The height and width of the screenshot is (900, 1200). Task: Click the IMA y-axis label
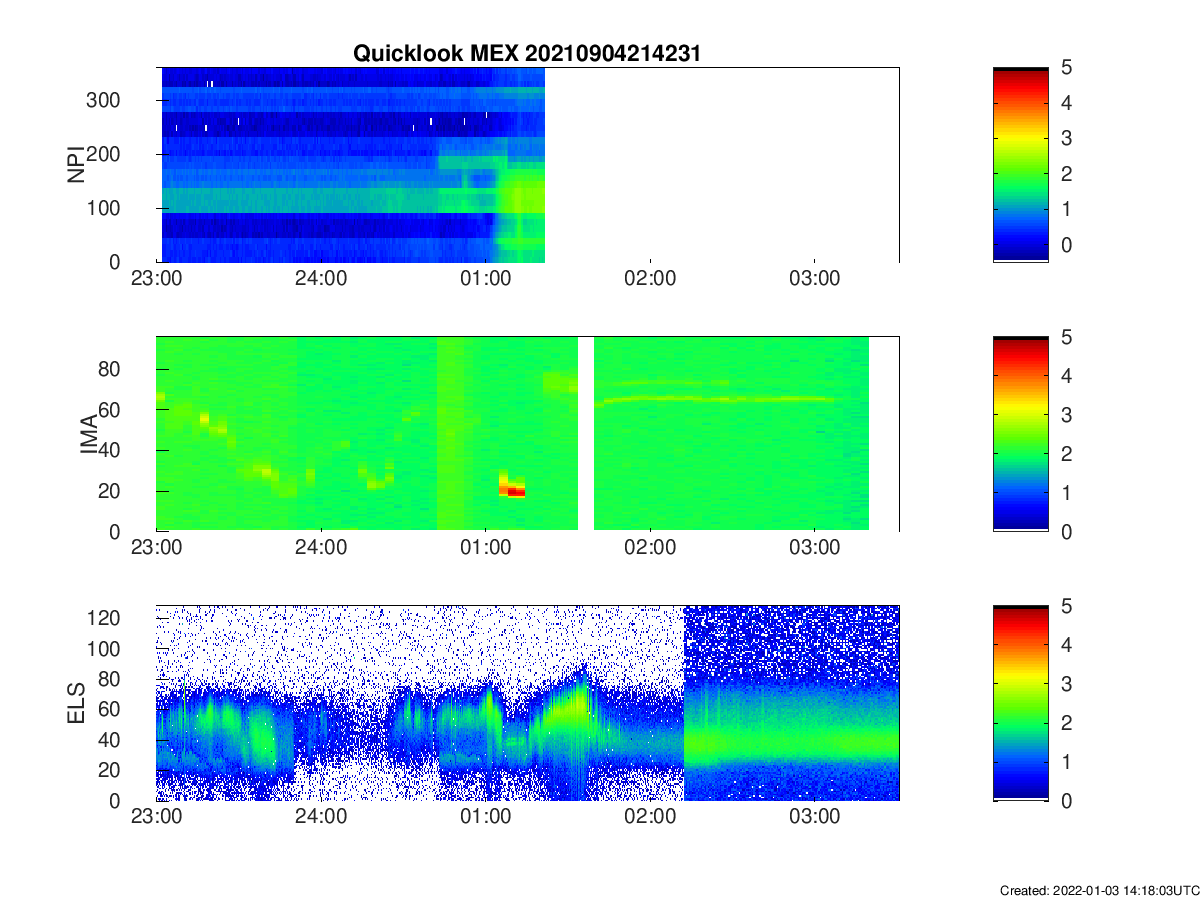tap(89, 434)
